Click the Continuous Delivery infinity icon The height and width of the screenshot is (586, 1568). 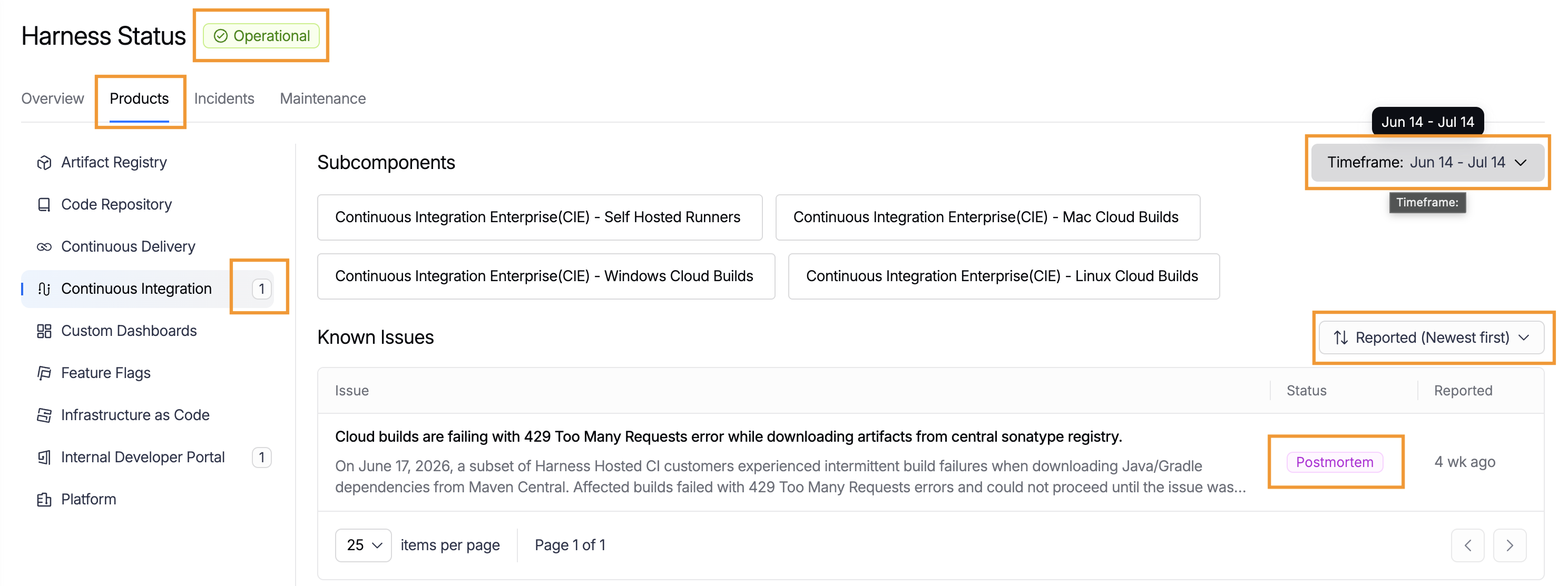pyautogui.click(x=44, y=246)
